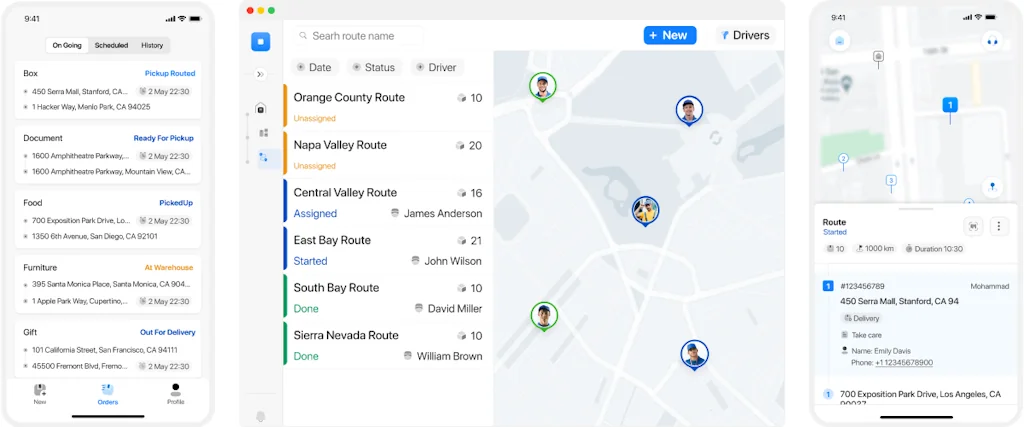The image size is (1024, 427).
Task: Tap the New order icon in bottom bar
Action: [40, 394]
